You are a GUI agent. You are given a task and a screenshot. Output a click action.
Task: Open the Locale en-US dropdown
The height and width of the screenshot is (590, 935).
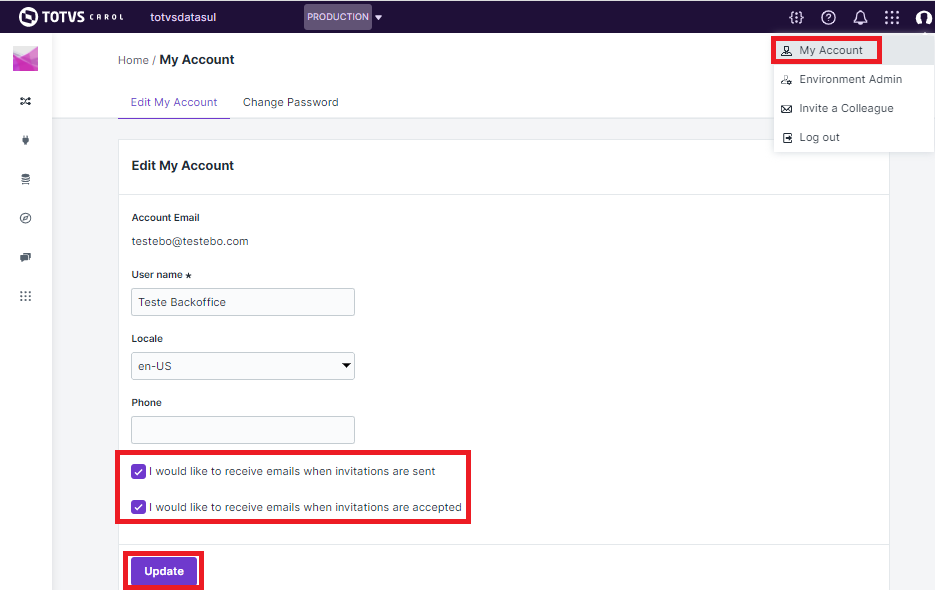coord(243,366)
